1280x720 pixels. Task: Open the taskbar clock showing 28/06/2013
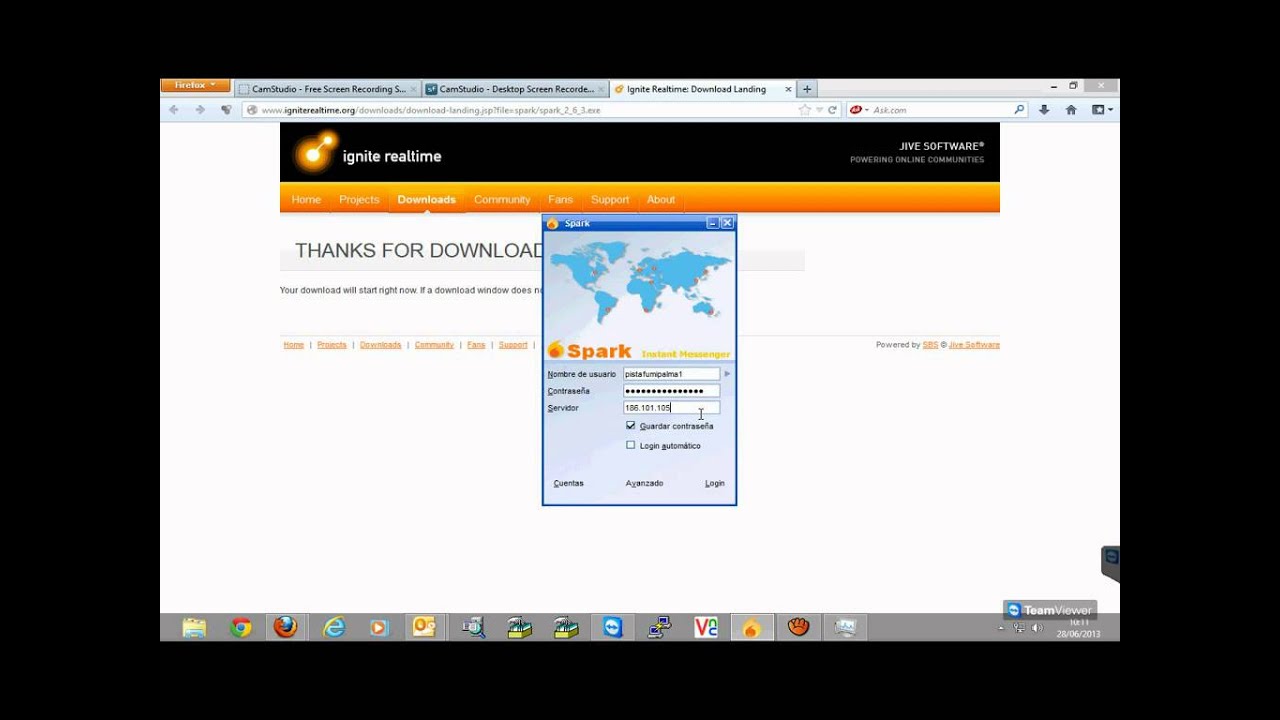pos(1078,628)
